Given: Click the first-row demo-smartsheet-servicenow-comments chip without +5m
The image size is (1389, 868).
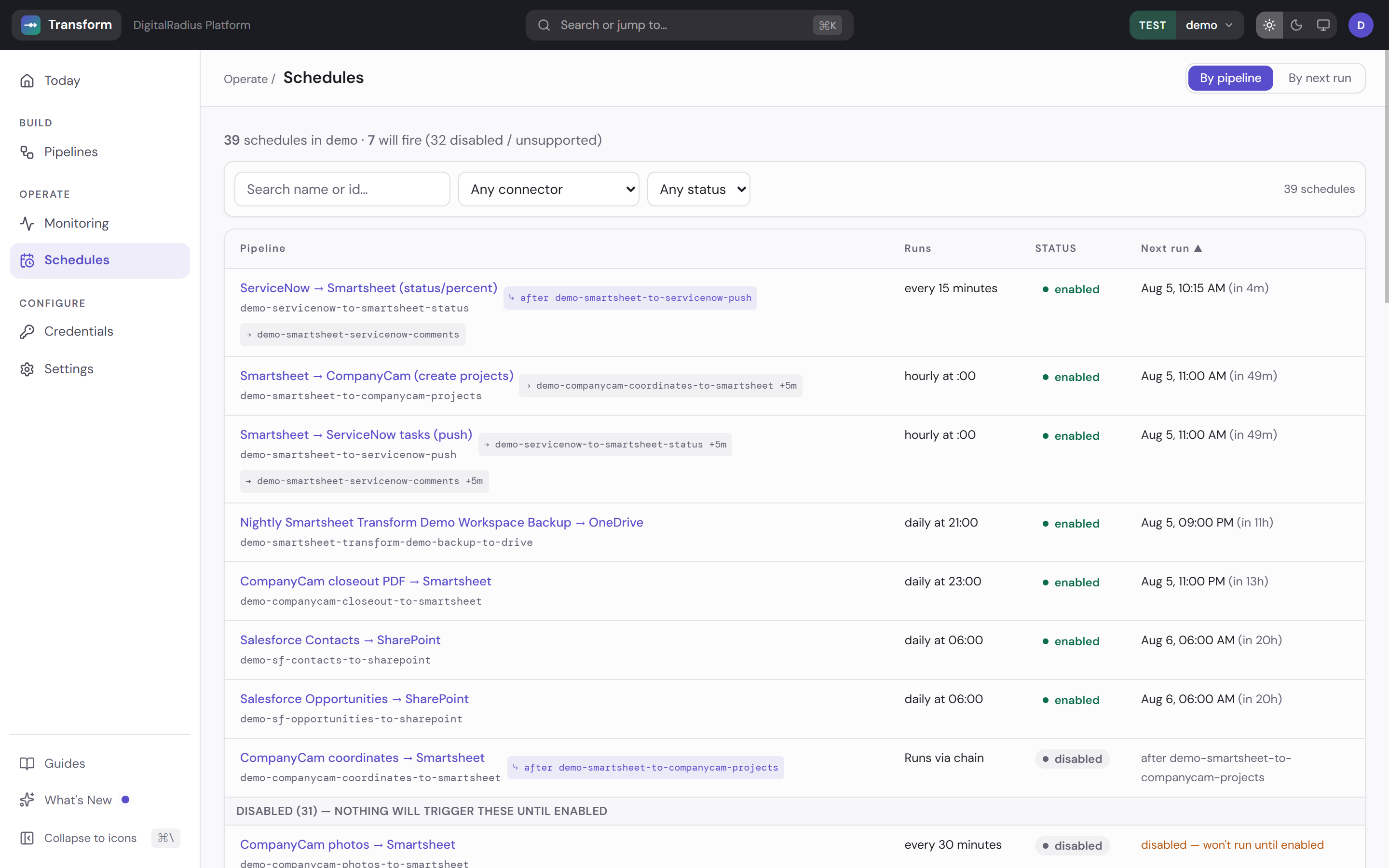Looking at the screenshot, I should (x=353, y=335).
